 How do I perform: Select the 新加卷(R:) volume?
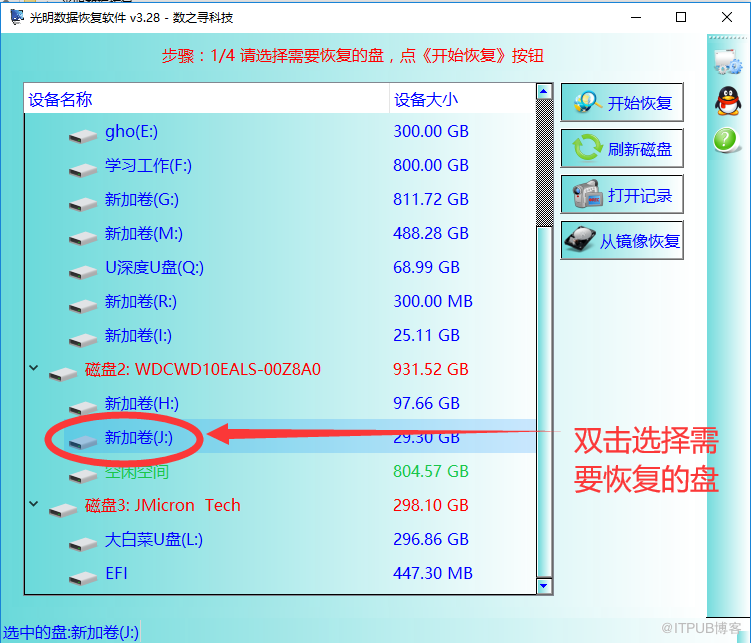pyautogui.click(x=280, y=301)
